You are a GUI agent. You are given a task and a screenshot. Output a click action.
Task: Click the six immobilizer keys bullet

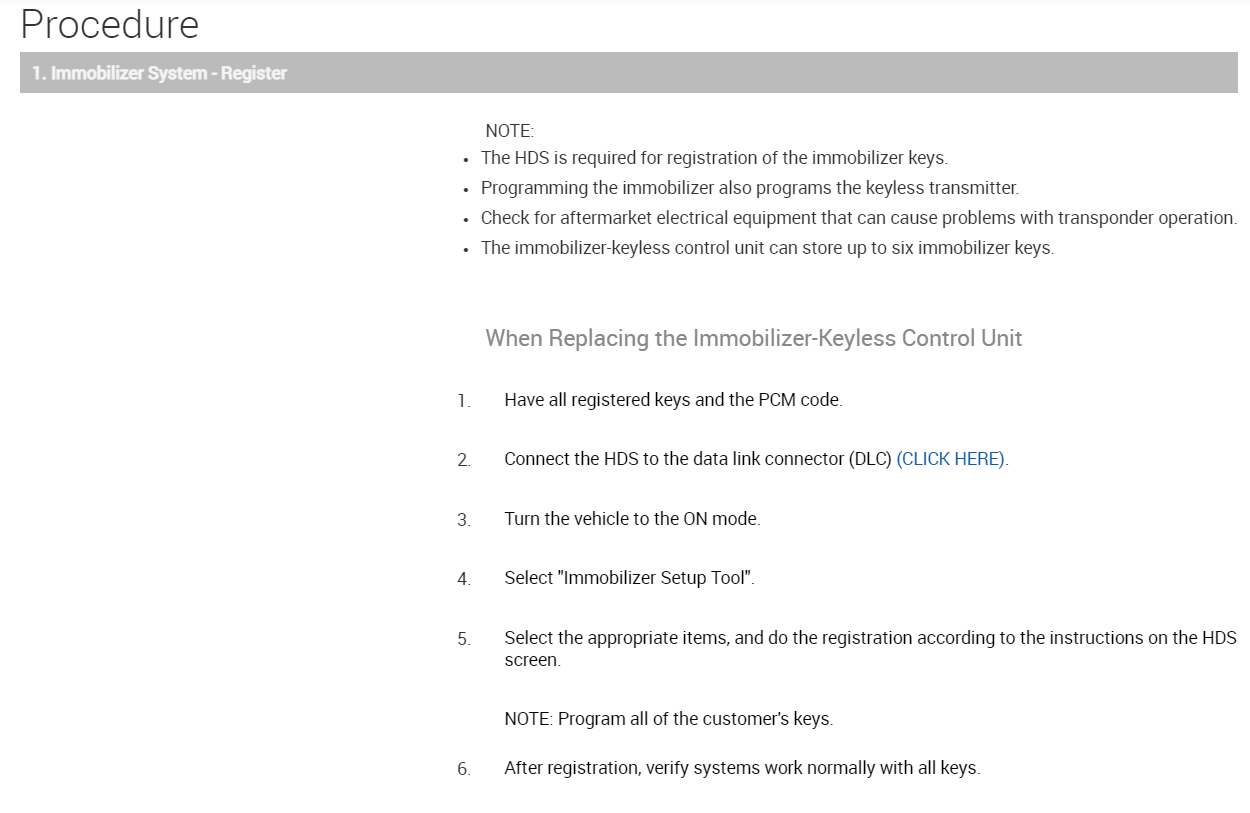click(767, 248)
